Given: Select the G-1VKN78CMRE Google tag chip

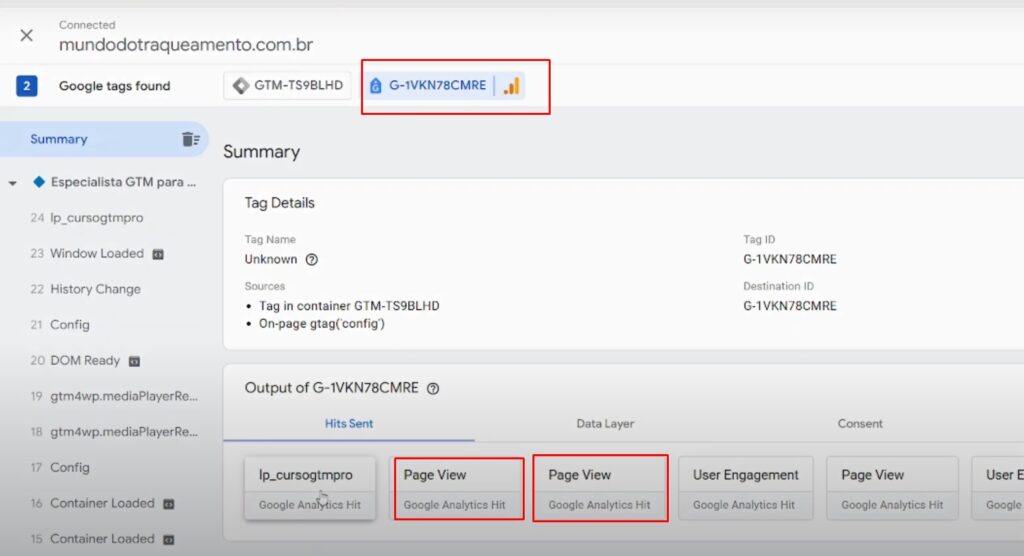Looking at the screenshot, I should coord(430,86).
